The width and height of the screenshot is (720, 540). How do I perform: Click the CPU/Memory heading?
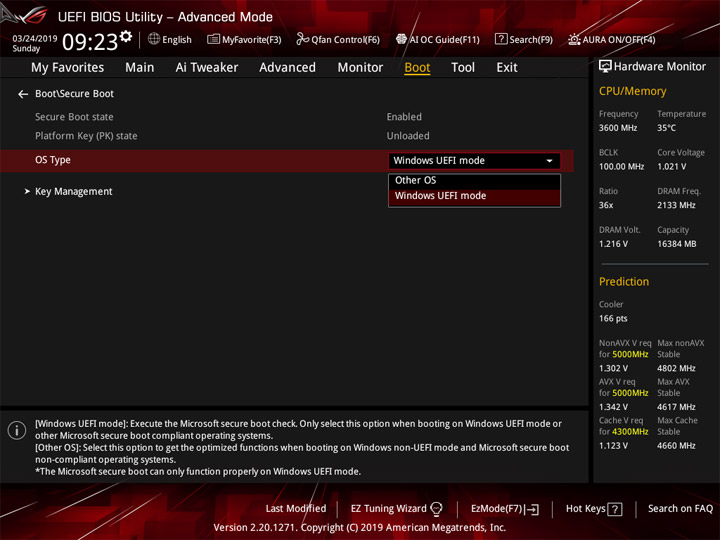tap(632, 91)
